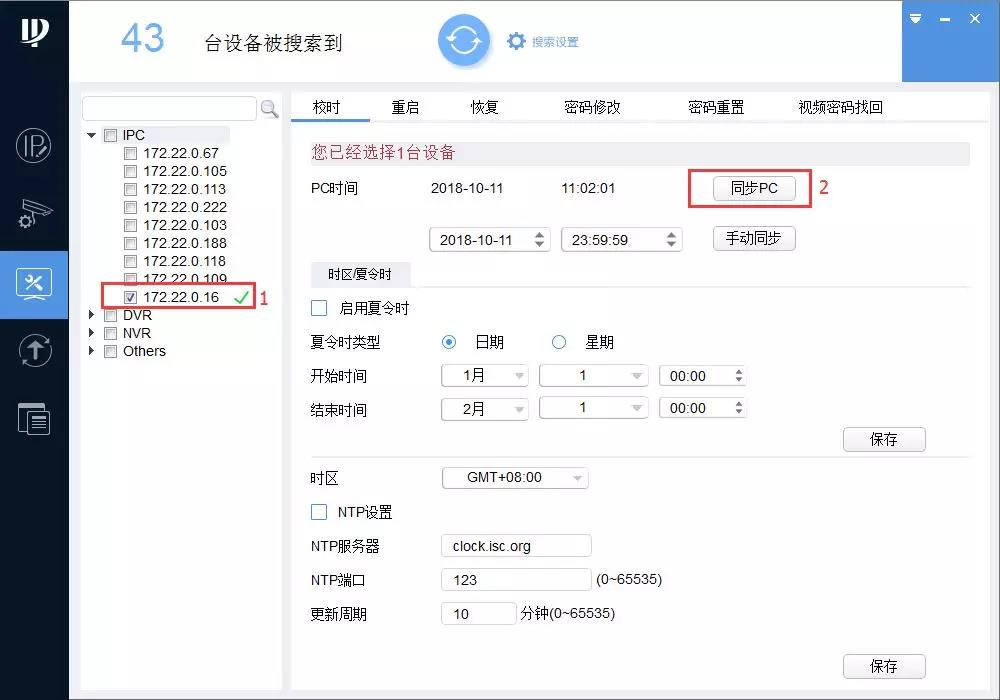Open the camera configuration sidebar icon
Image resolution: width=1000 pixels, height=700 pixels.
(34, 214)
